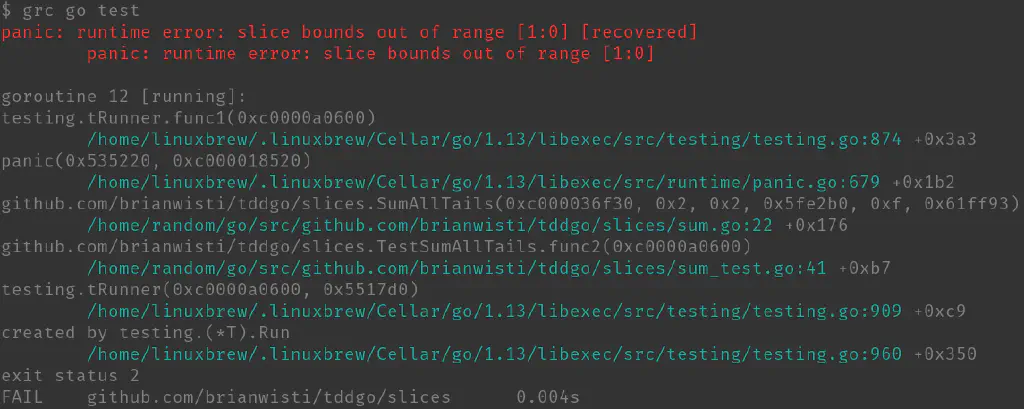Follow the sum_test.go:41 file path
1024x409 pixels.
[x=461, y=268]
